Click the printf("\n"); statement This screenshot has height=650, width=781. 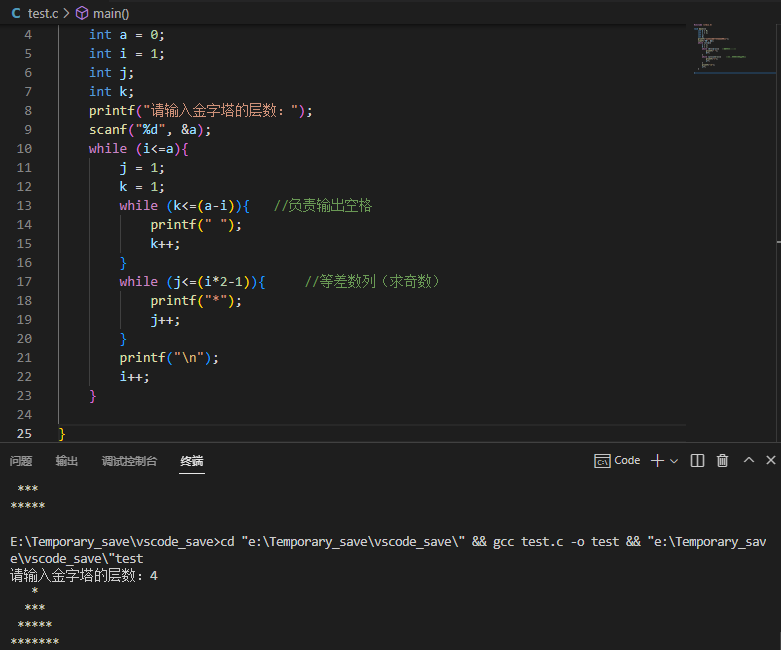click(x=169, y=358)
